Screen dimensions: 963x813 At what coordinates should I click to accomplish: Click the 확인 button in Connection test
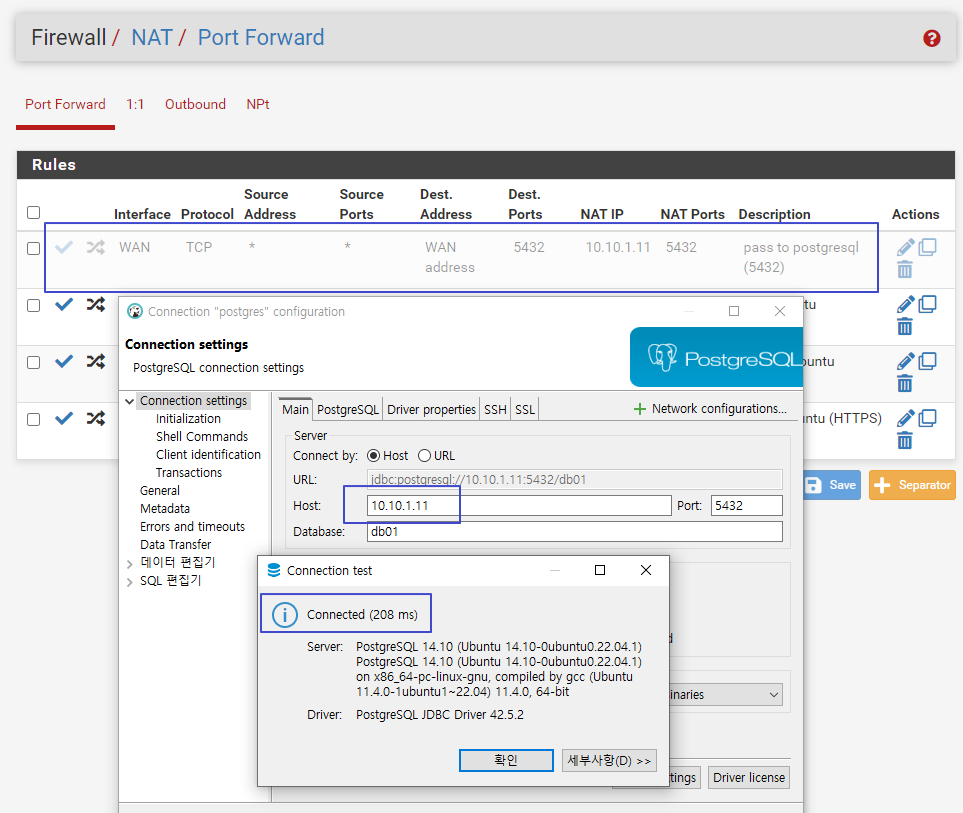[x=506, y=760]
